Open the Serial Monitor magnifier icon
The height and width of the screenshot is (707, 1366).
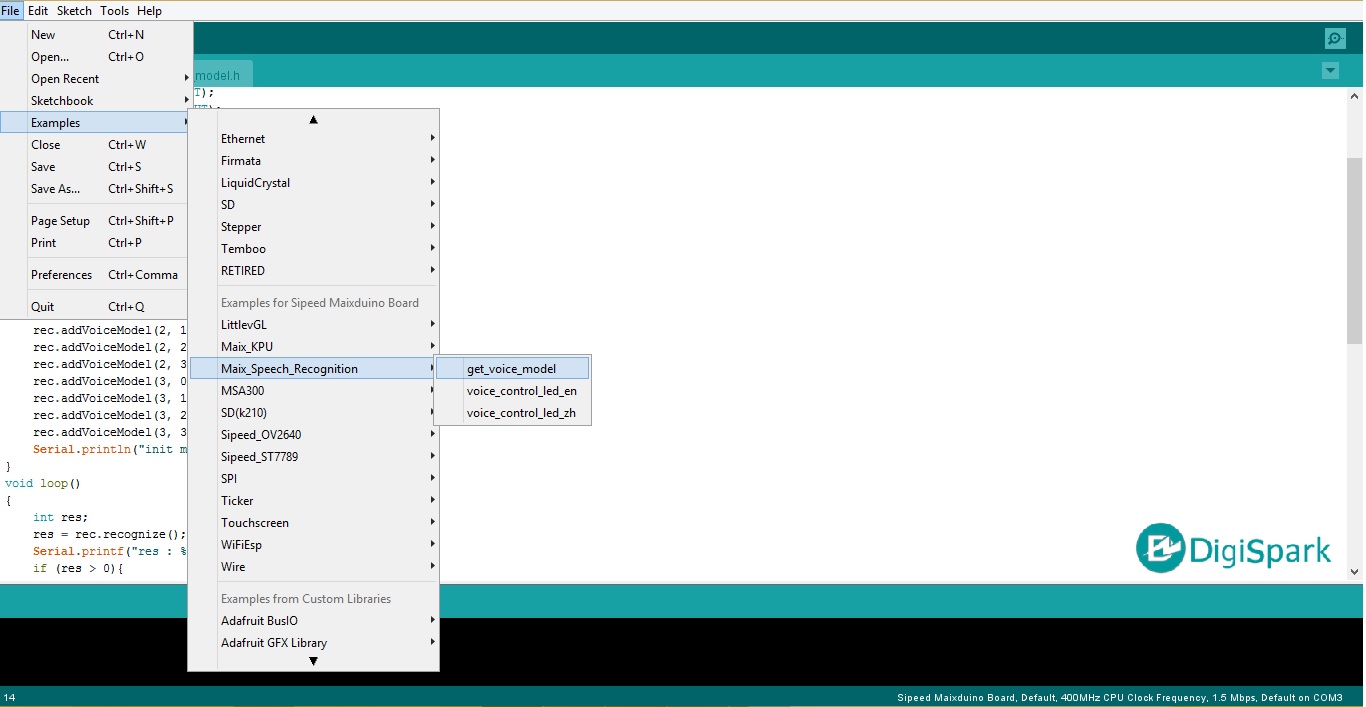(x=1335, y=39)
